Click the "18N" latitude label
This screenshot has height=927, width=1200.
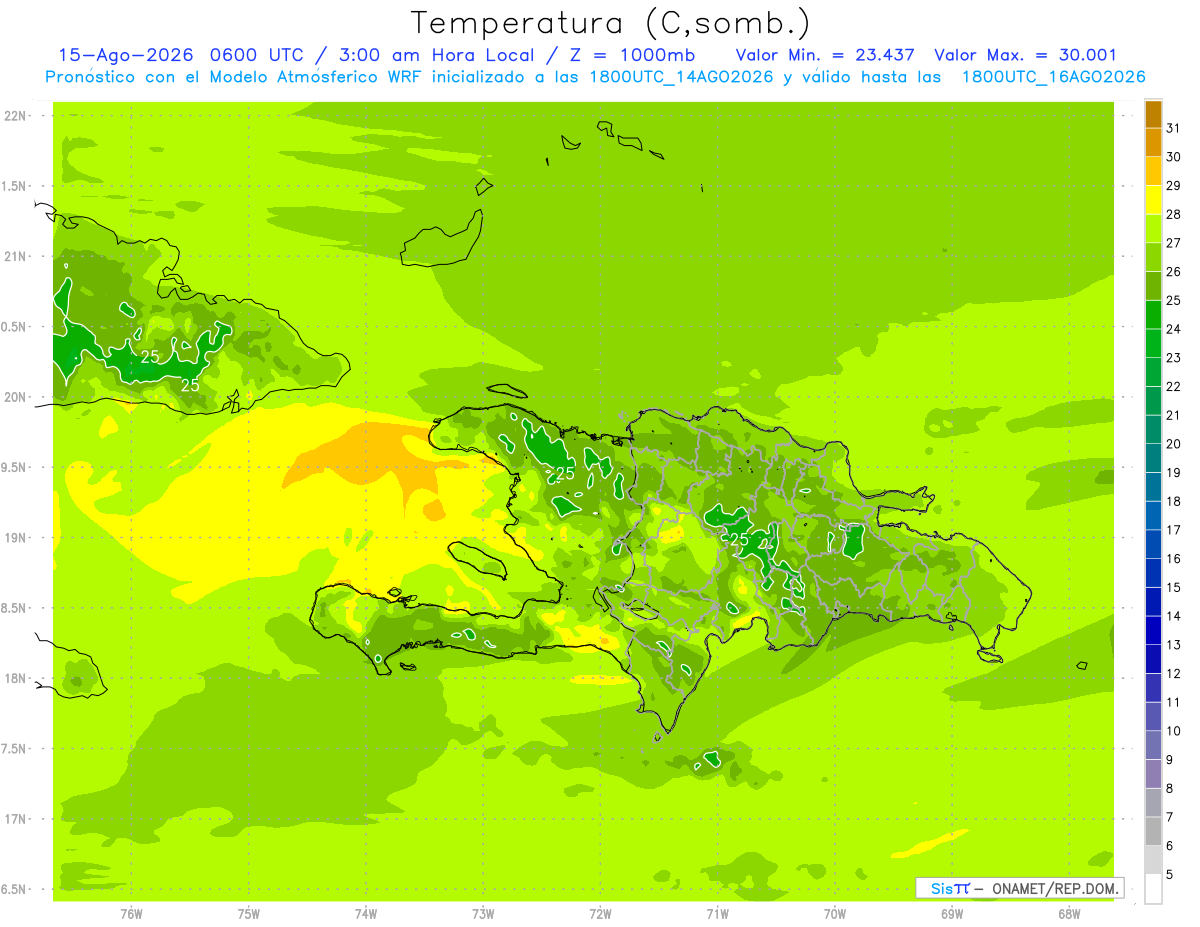pos(16,679)
